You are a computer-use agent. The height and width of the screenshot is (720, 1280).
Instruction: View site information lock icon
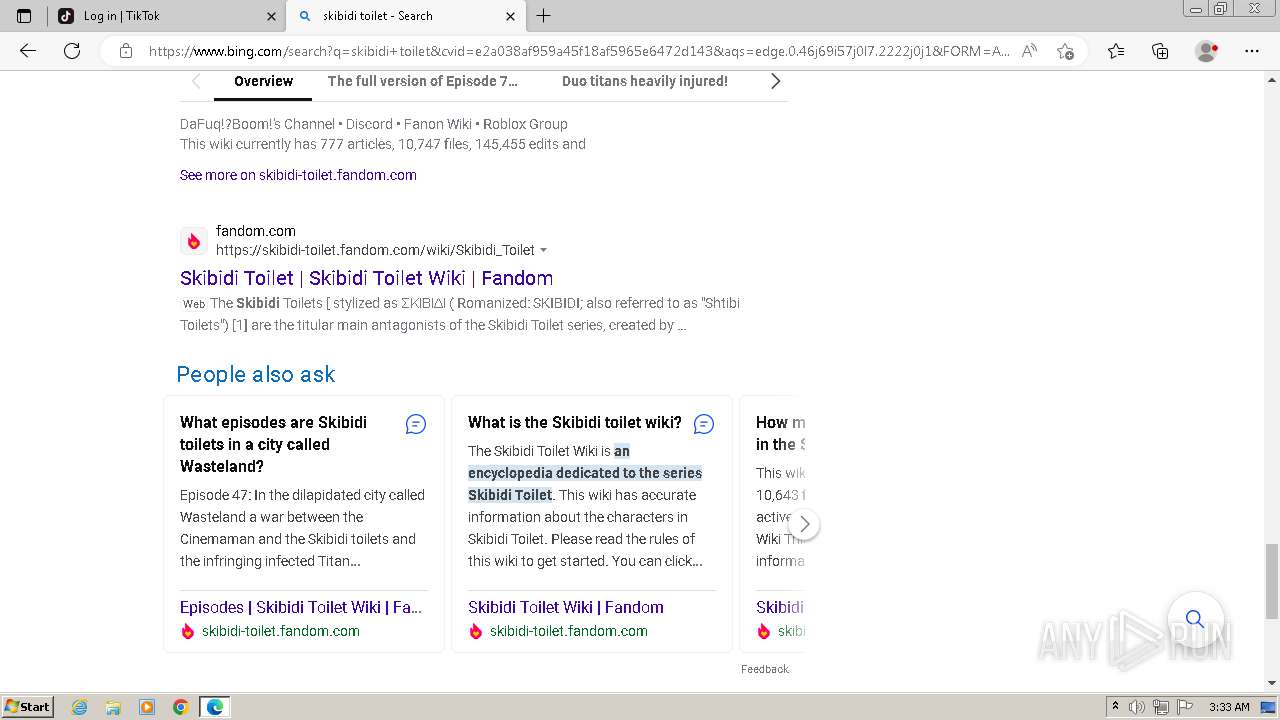pos(126,51)
